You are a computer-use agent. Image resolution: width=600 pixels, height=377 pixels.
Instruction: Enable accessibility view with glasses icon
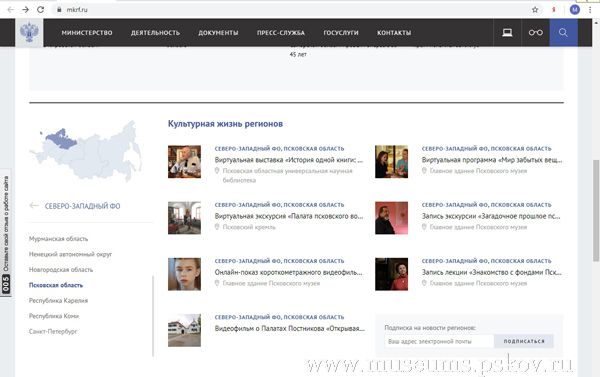pyautogui.click(x=536, y=33)
